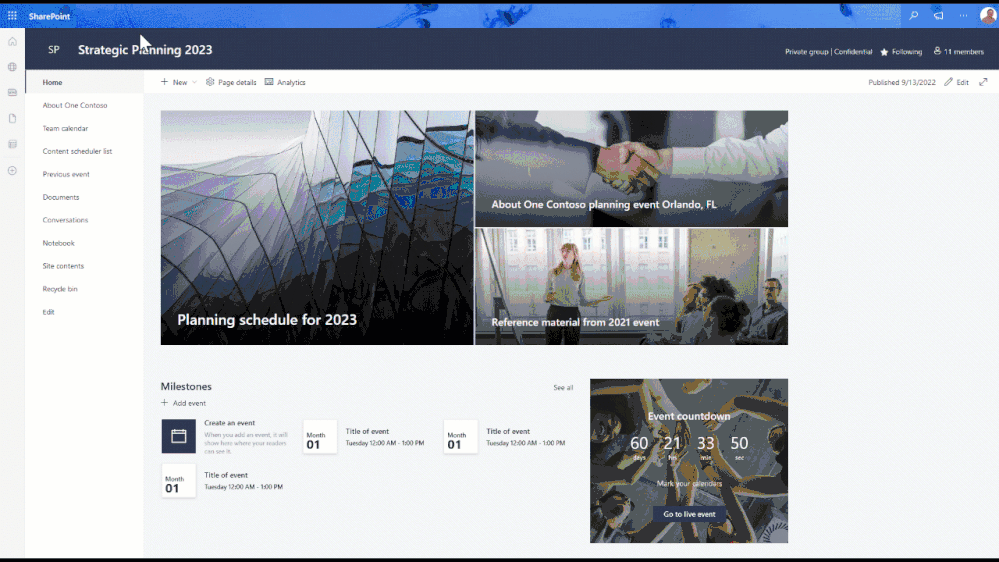The width and height of the screenshot is (999, 562).
Task: Click Private group | Confidential label
Action: click(828, 52)
